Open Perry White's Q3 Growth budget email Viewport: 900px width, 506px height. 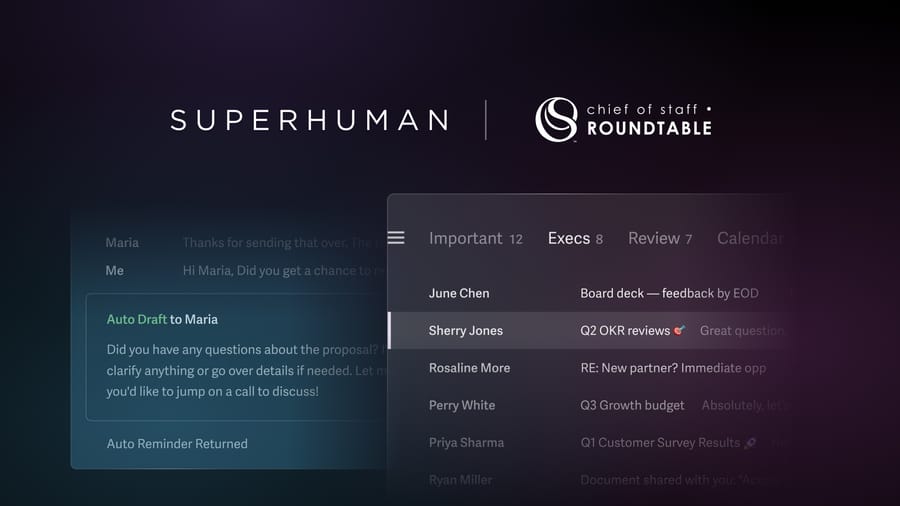click(x=587, y=405)
